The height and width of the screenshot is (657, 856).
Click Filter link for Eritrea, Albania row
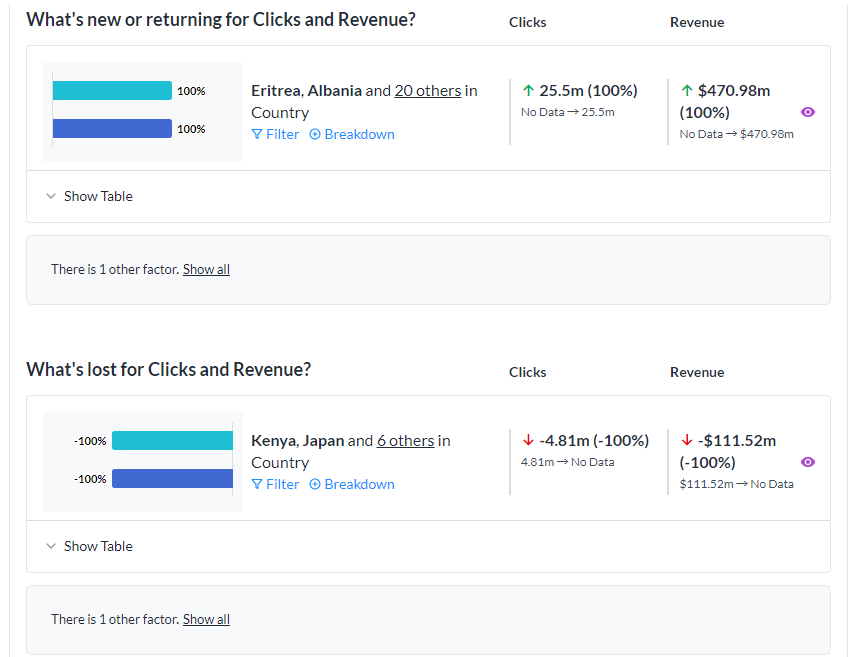276,134
